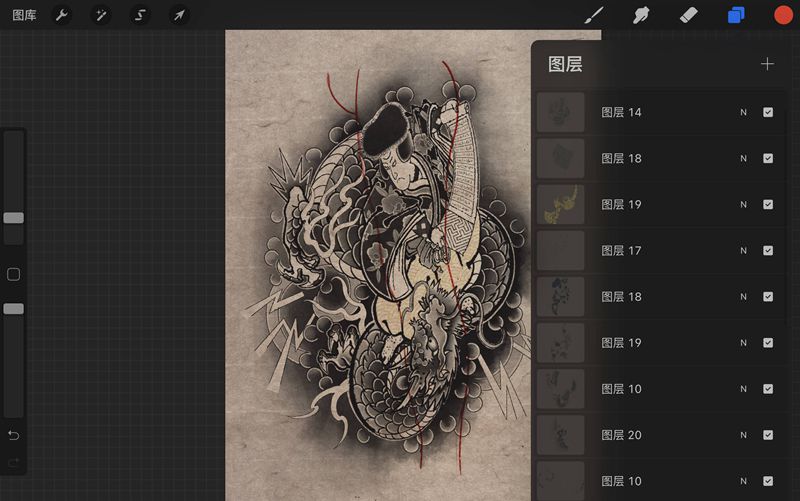Select the Eraser tool
This screenshot has height=501, width=800.
click(688, 15)
